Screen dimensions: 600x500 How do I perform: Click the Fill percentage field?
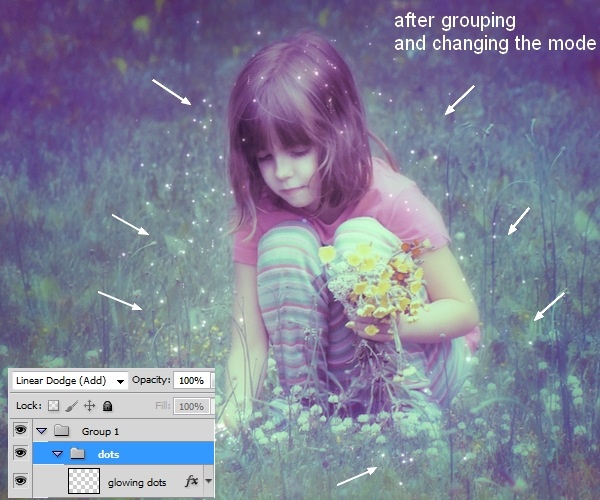(189, 406)
